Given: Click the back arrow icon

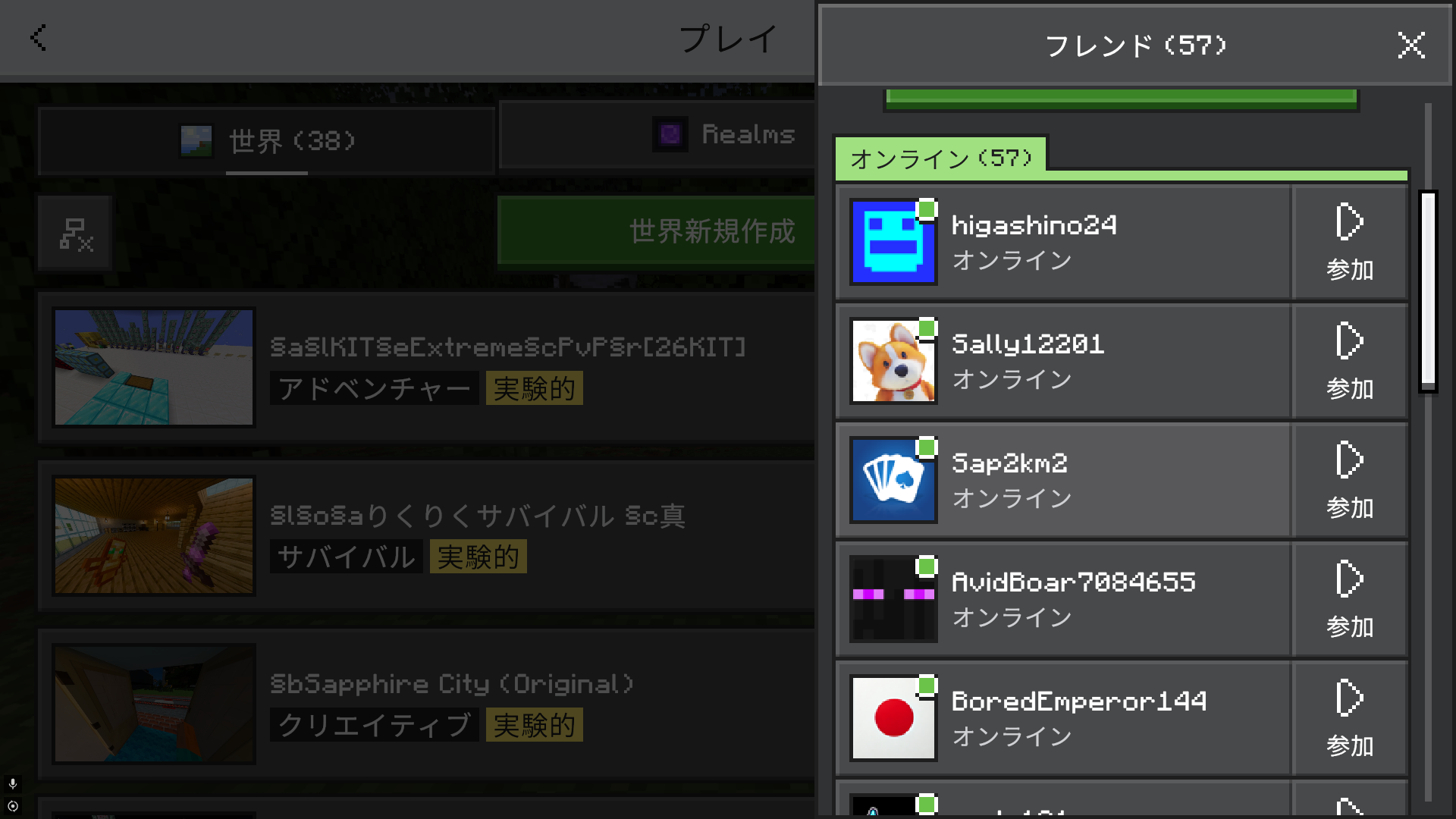Looking at the screenshot, I should click(x=38, y=38).
